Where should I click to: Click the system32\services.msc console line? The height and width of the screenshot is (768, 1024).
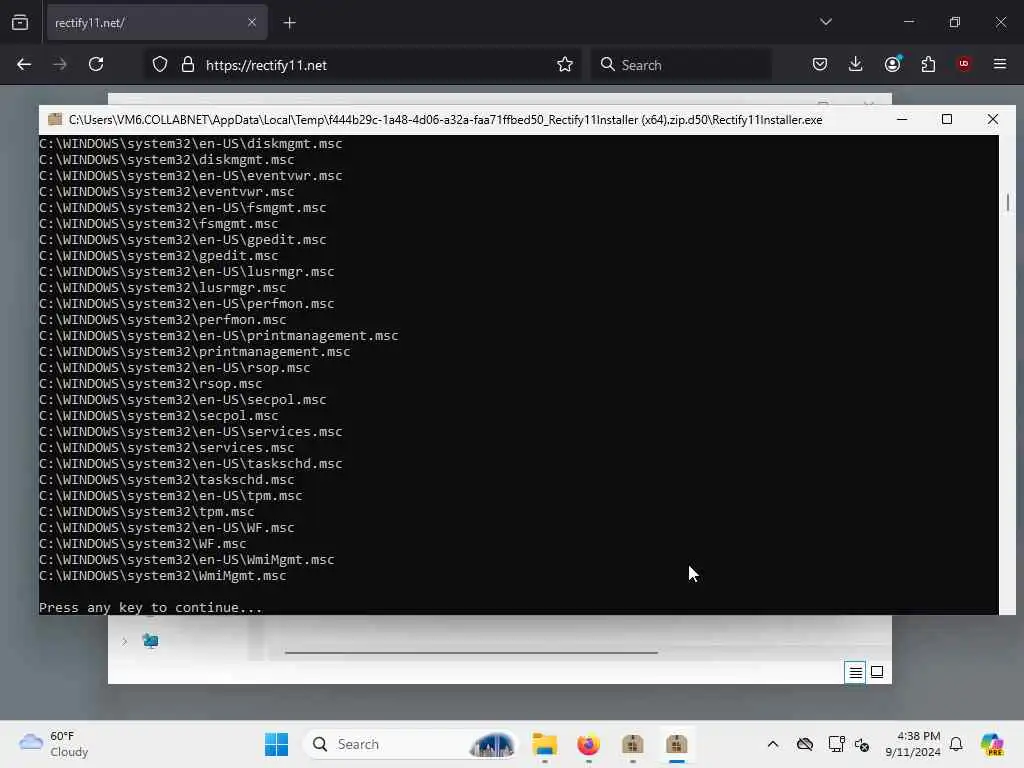pos(167,447)
